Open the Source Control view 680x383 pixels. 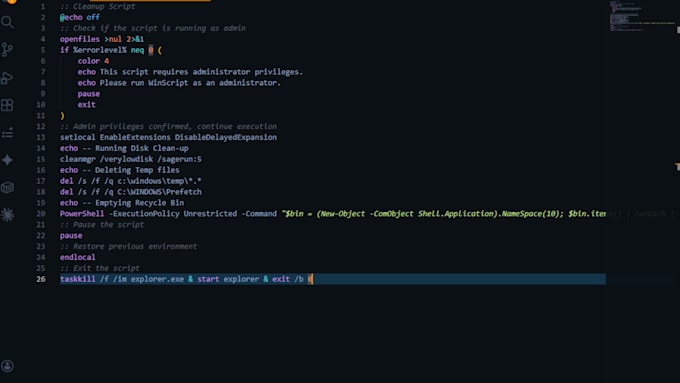click(7, 49)
